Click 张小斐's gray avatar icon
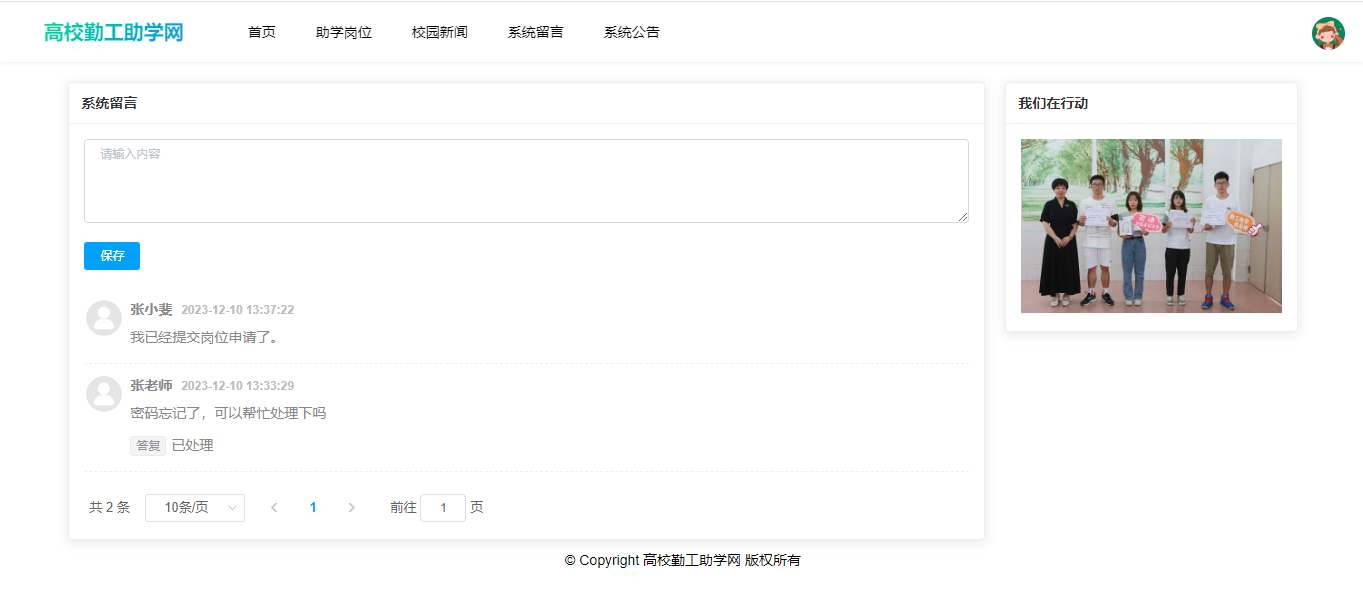Screen dimensions: 1363x605 click(x=104, y=318)
